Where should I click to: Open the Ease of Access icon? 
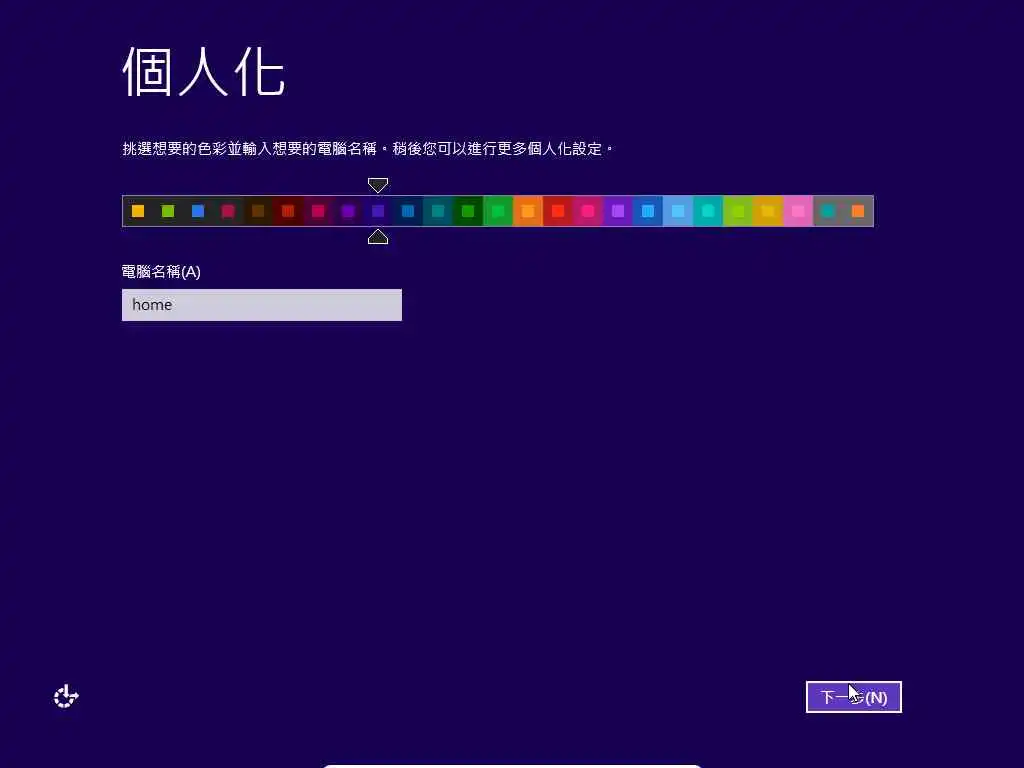66,697
